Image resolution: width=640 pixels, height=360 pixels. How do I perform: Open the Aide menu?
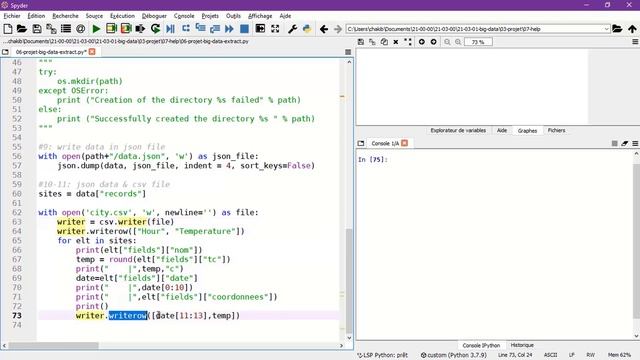(285, 16)
